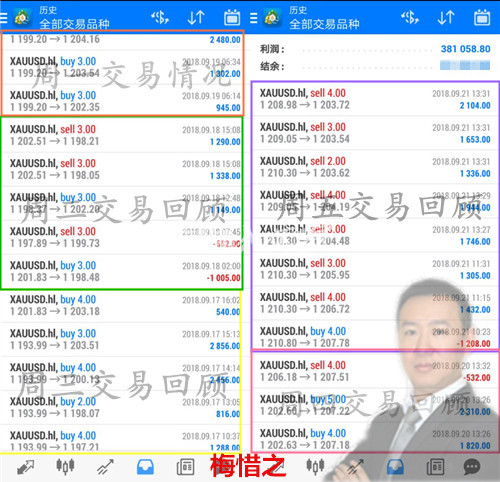Select the profit total 381 058.80
The height and width of the screenshot is (482, 500).
[465, 49]
